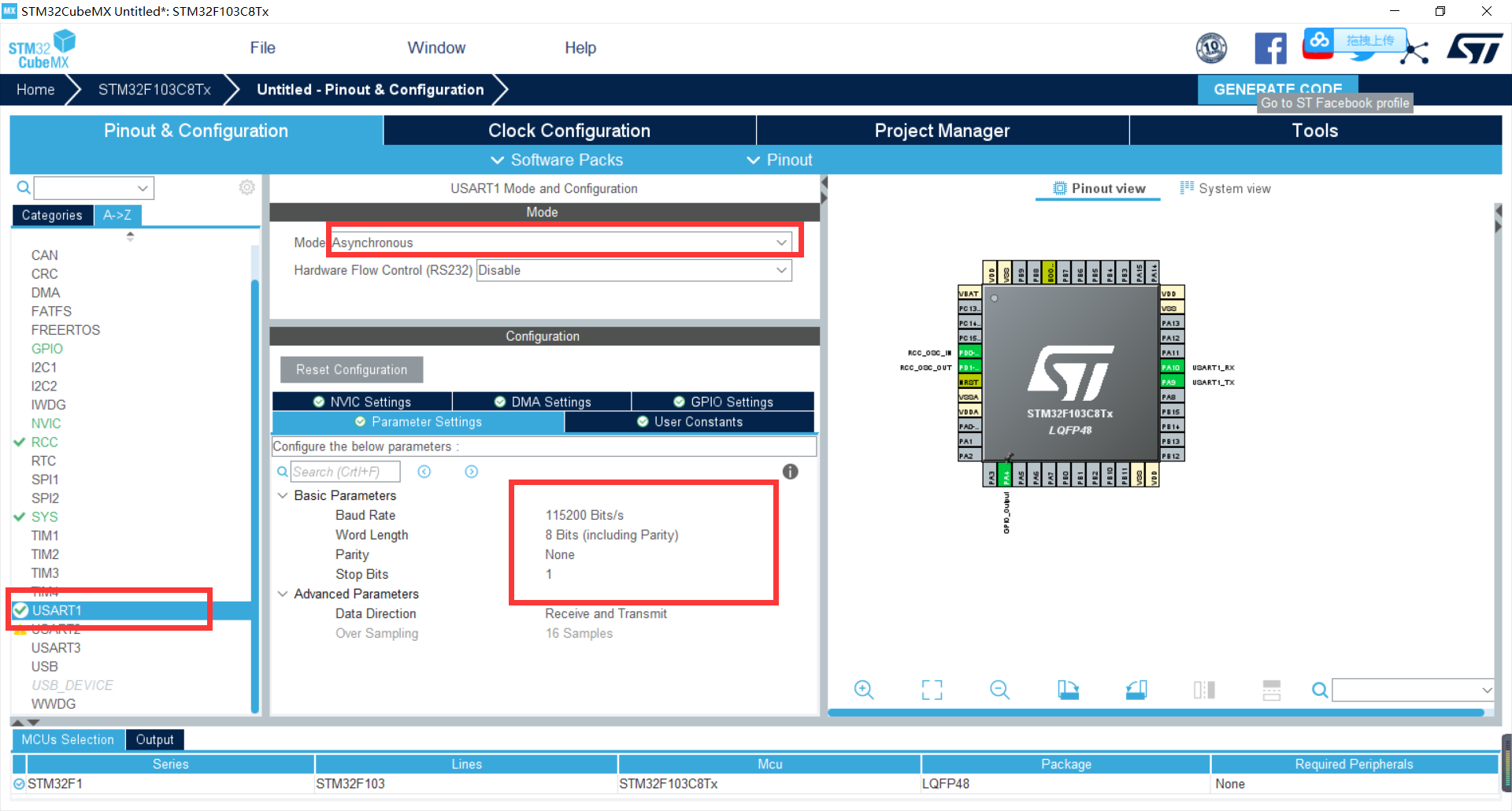Open the ST Facebook profile icon
The image size is (1512, 811).
(1271, 48)
